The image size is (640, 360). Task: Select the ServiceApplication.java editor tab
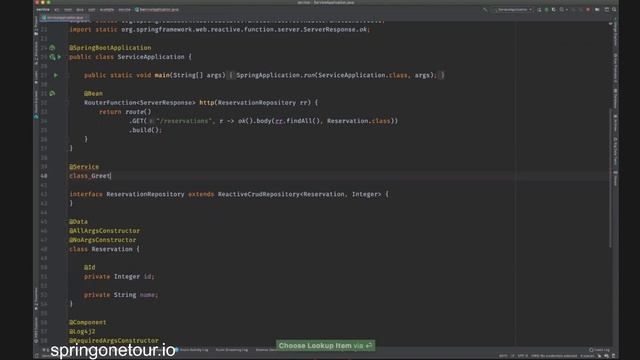tap(65, 18)
